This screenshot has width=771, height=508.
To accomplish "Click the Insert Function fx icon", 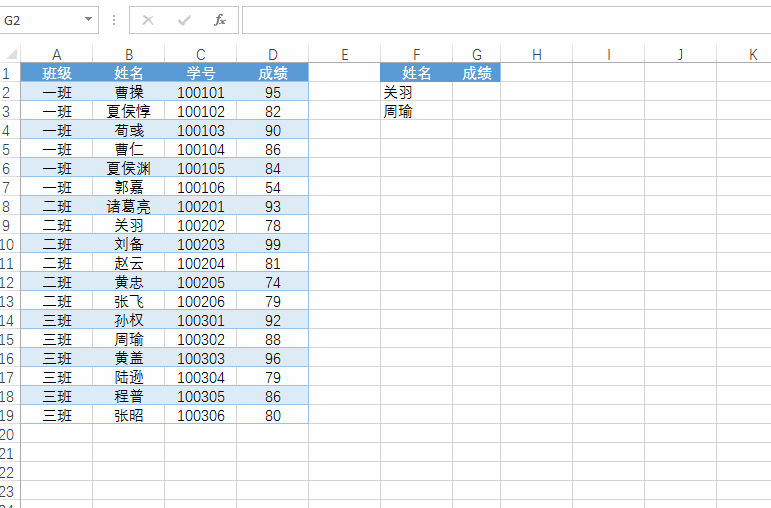I will (x=220, y=20).
